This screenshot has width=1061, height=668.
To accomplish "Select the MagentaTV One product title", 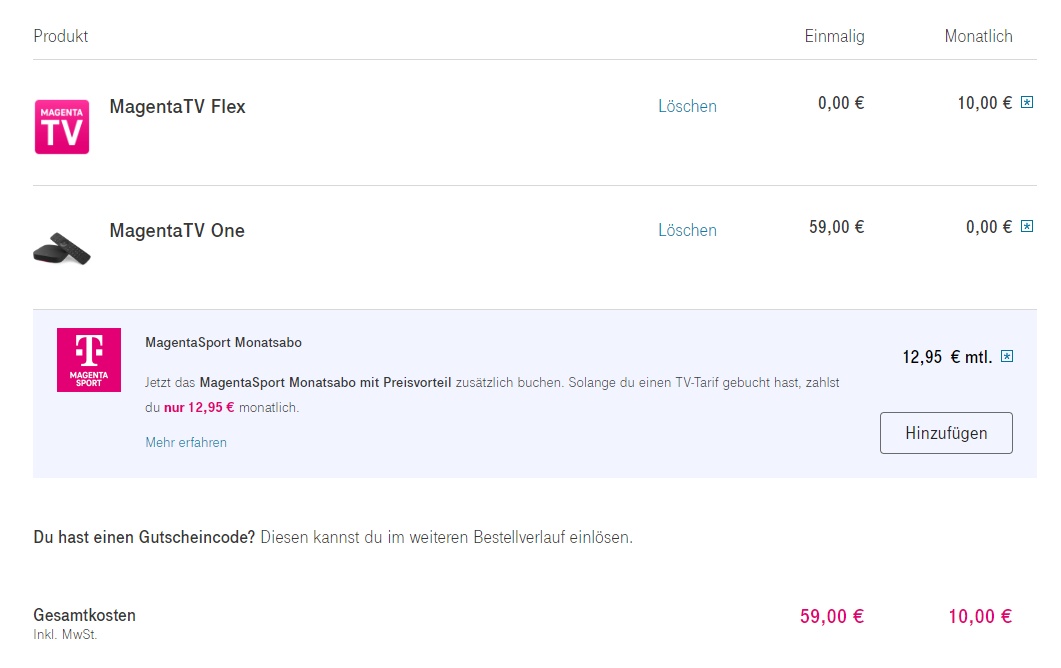I will point(177,230).
